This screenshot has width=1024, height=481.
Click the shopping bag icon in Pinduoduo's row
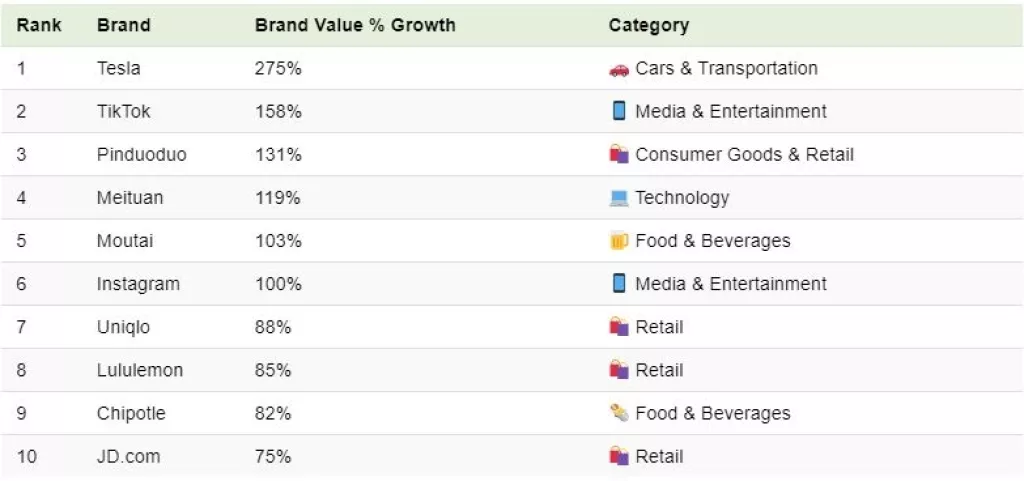(619, 155)
